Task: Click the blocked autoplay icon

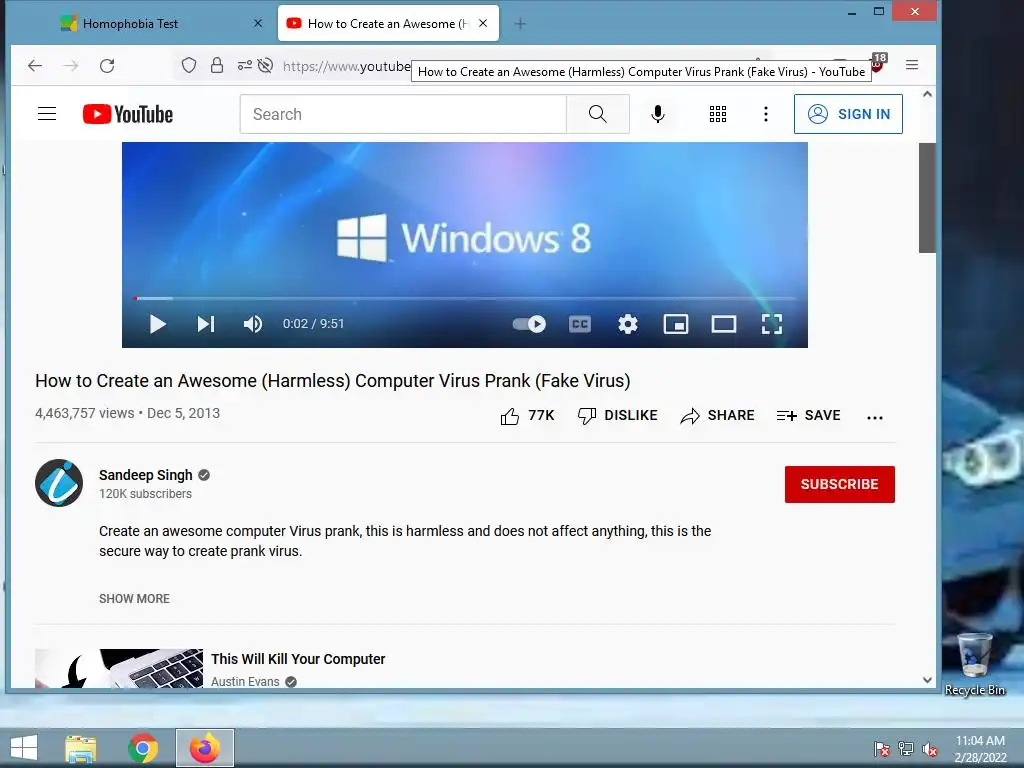Action: tap(265, 65)
